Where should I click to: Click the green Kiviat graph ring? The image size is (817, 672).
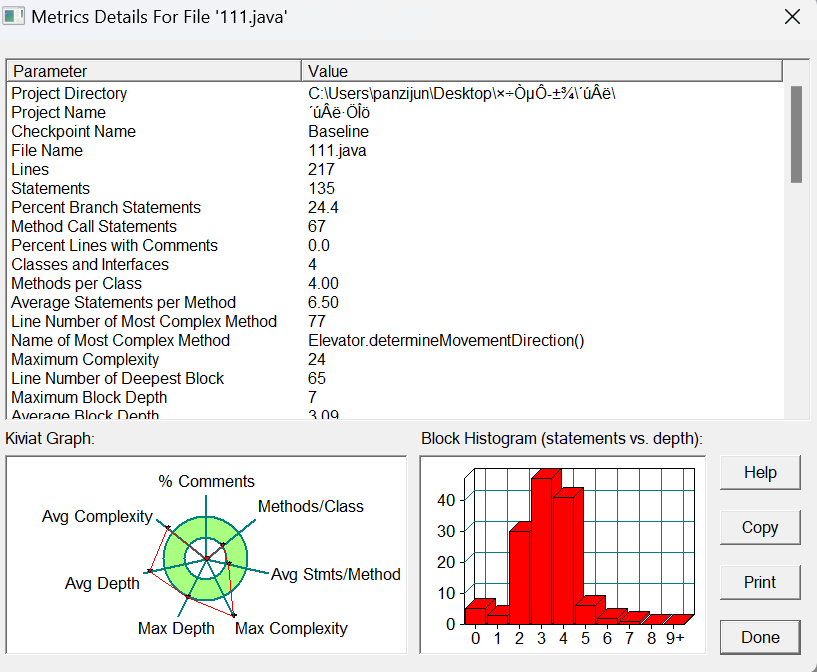tap(174, 558)
